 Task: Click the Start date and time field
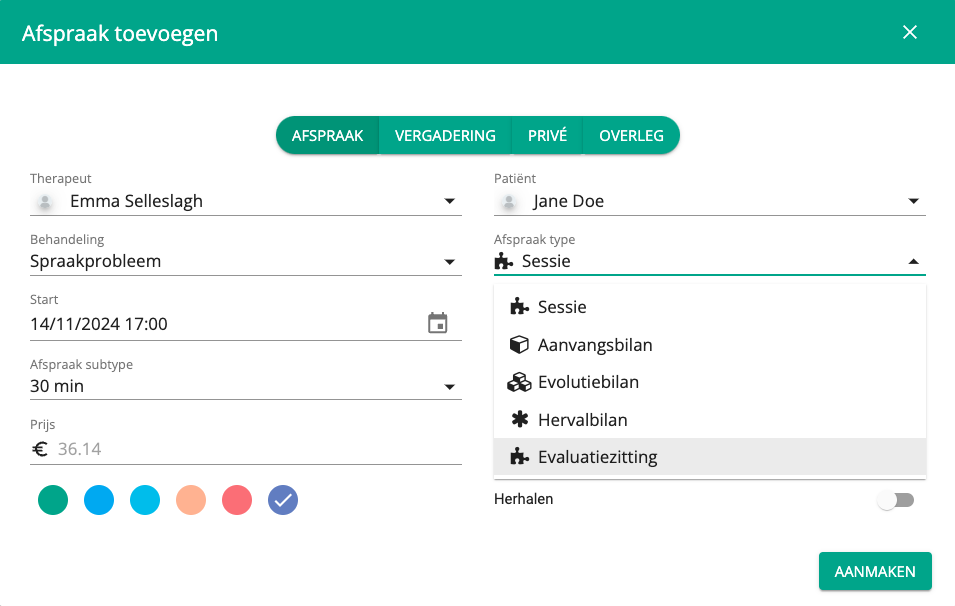click(220, 324)
